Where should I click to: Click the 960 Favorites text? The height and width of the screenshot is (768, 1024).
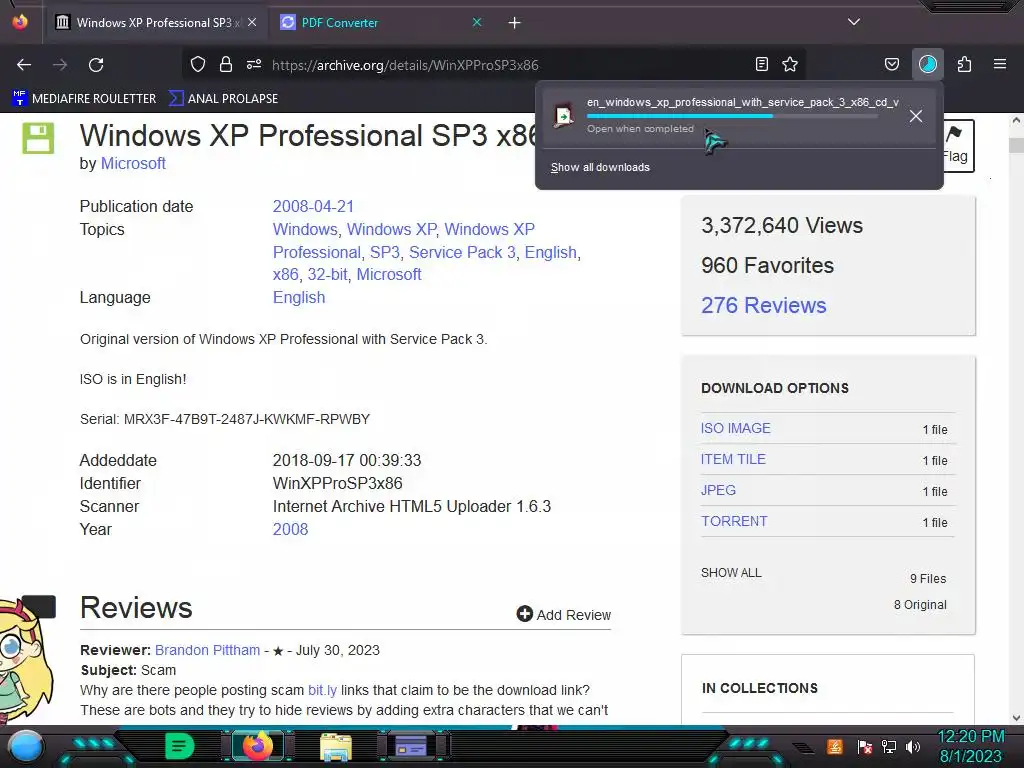(767, 265)
